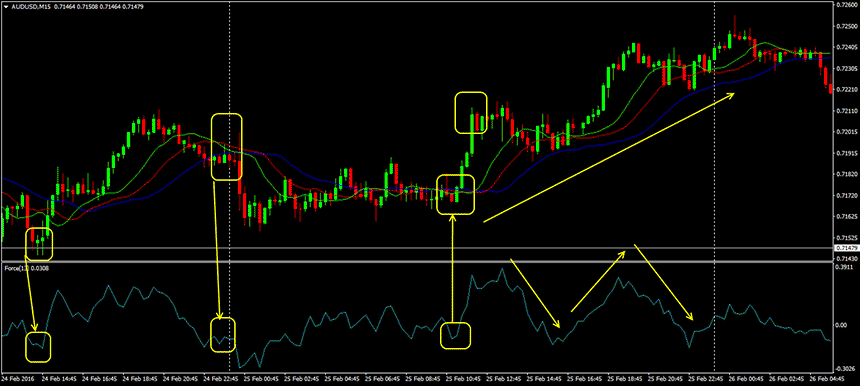Select the horizontal white price level line
This screenshot has height=386, width=860.
[417, 248]
